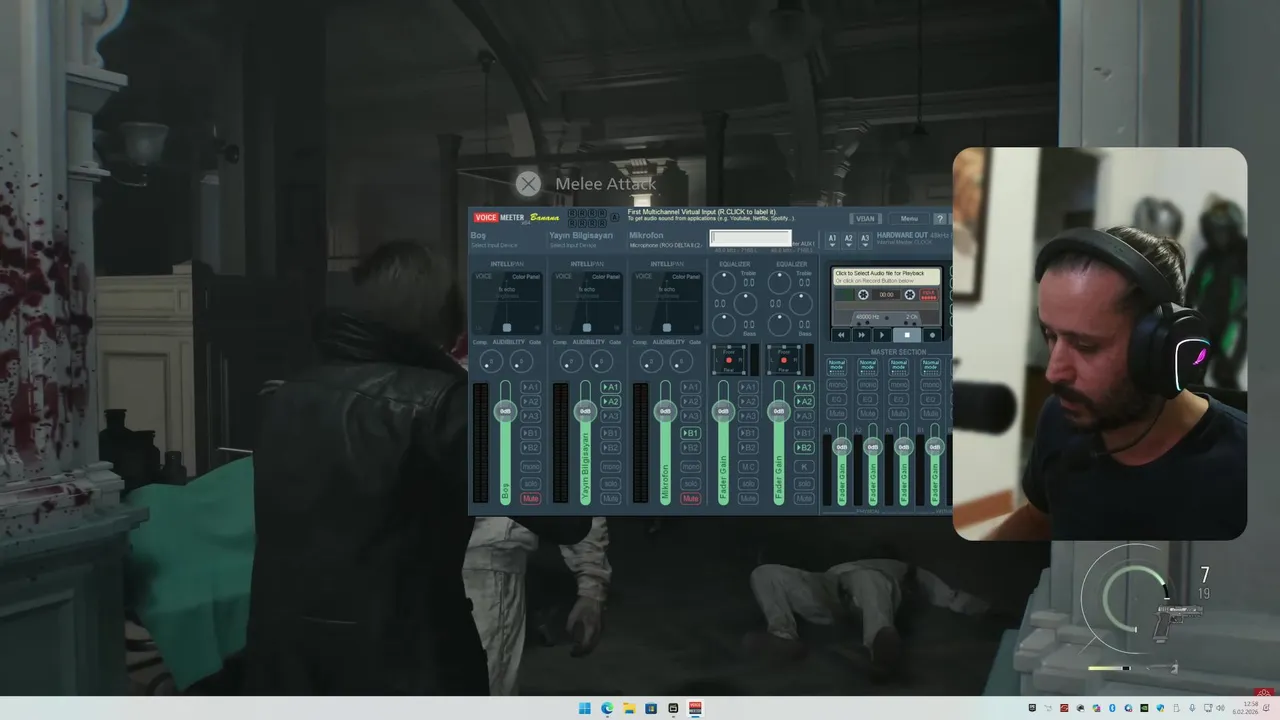Disable A1 routing on Yayın Bilgisayarı

pos(610,387)
